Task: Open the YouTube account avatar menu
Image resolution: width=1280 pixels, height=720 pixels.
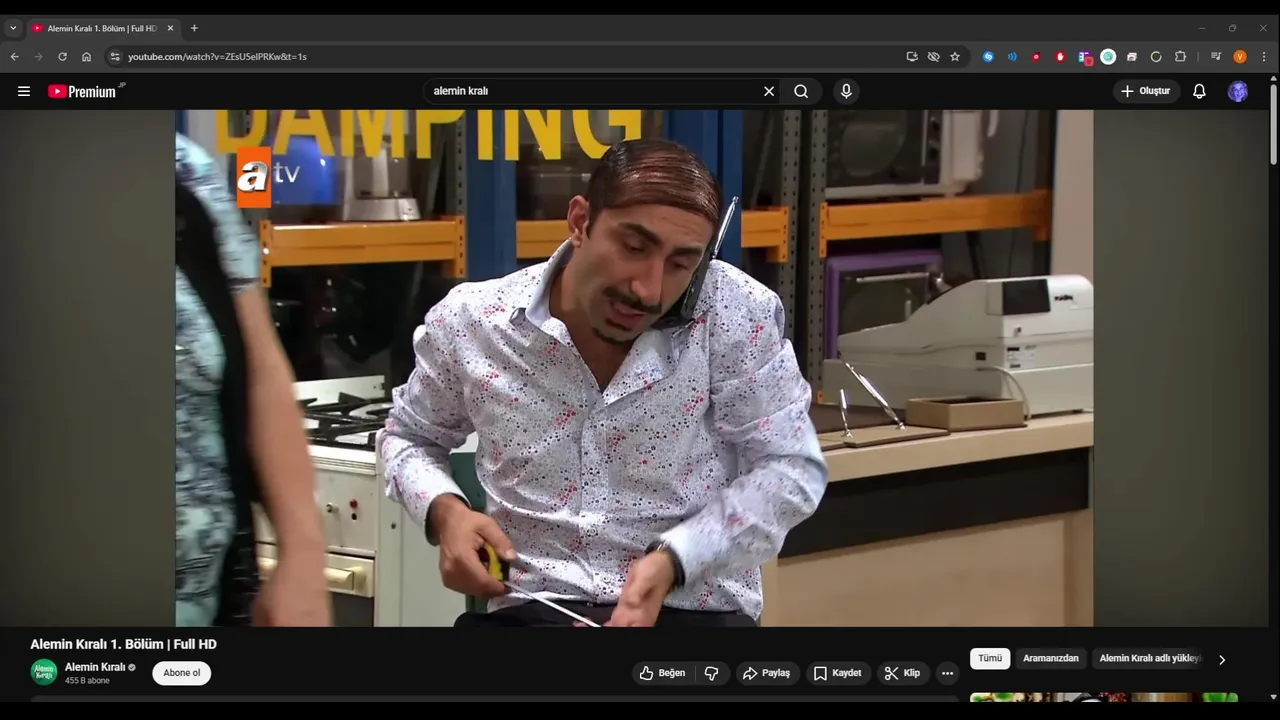Action: click(1238, 91)
